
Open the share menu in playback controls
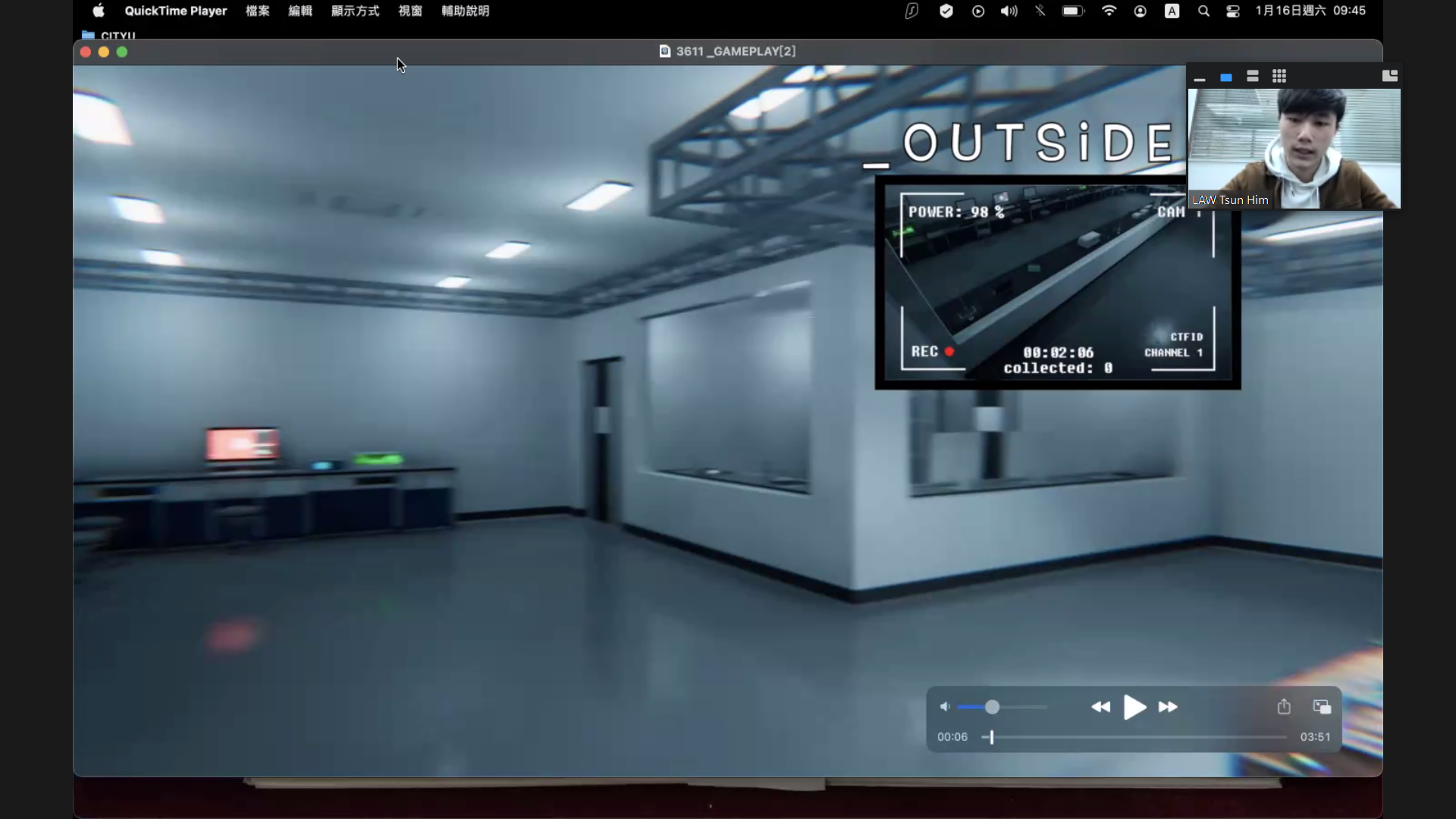pyautogui.click(x=1284, y=707)
